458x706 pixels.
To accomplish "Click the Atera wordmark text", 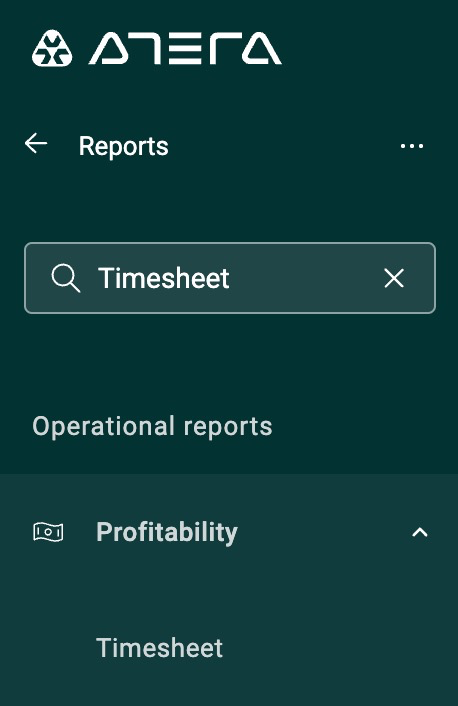I will pos(185,48).
